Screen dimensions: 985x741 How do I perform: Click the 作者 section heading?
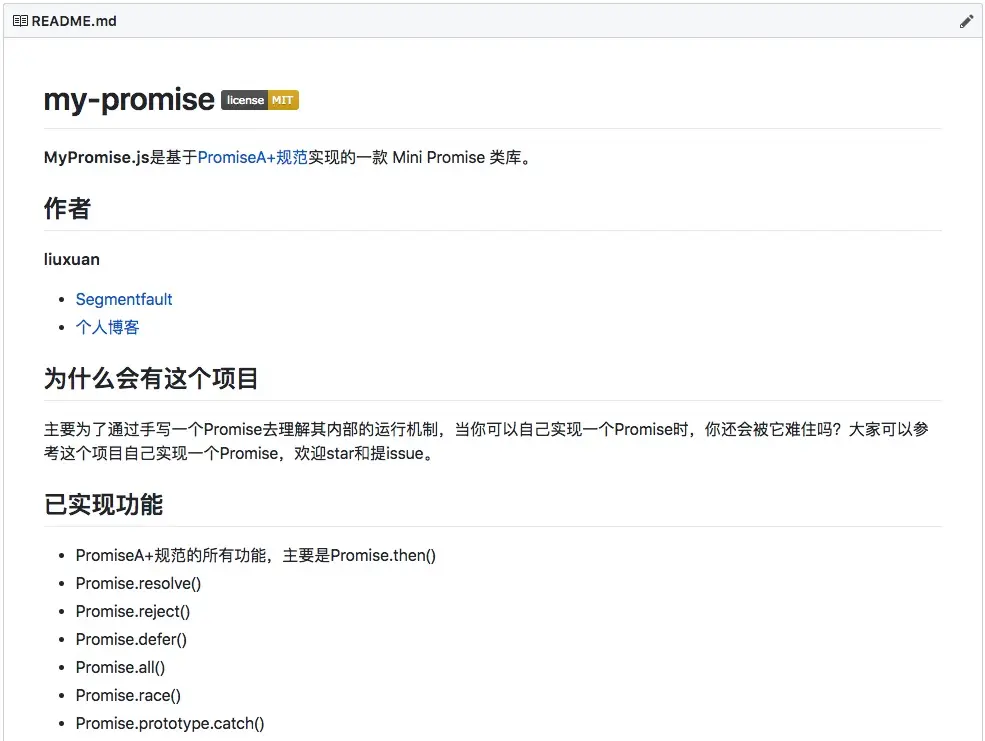pos(66,209)
